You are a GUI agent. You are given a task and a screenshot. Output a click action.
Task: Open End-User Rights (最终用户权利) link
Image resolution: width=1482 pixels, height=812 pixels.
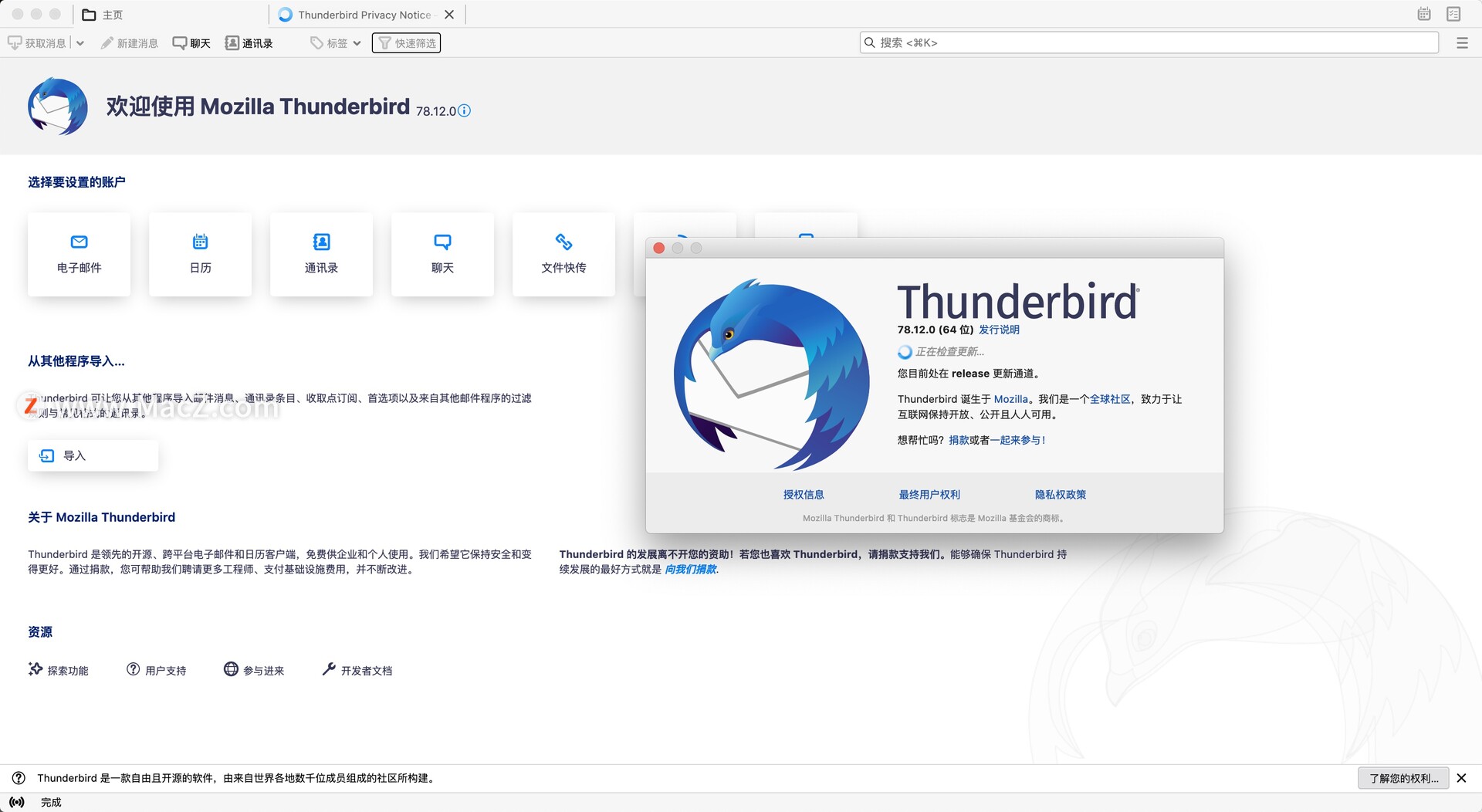[929, 495]
